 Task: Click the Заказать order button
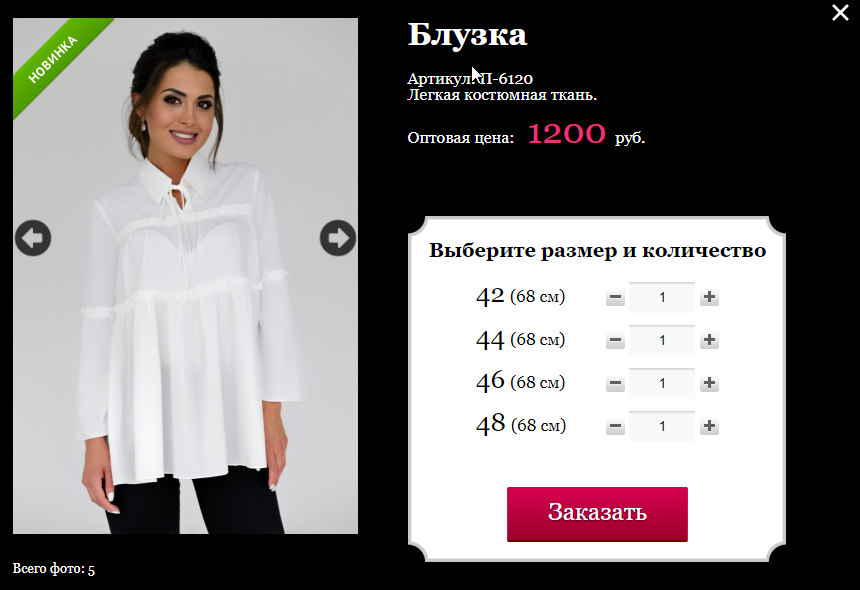[597, 514]
